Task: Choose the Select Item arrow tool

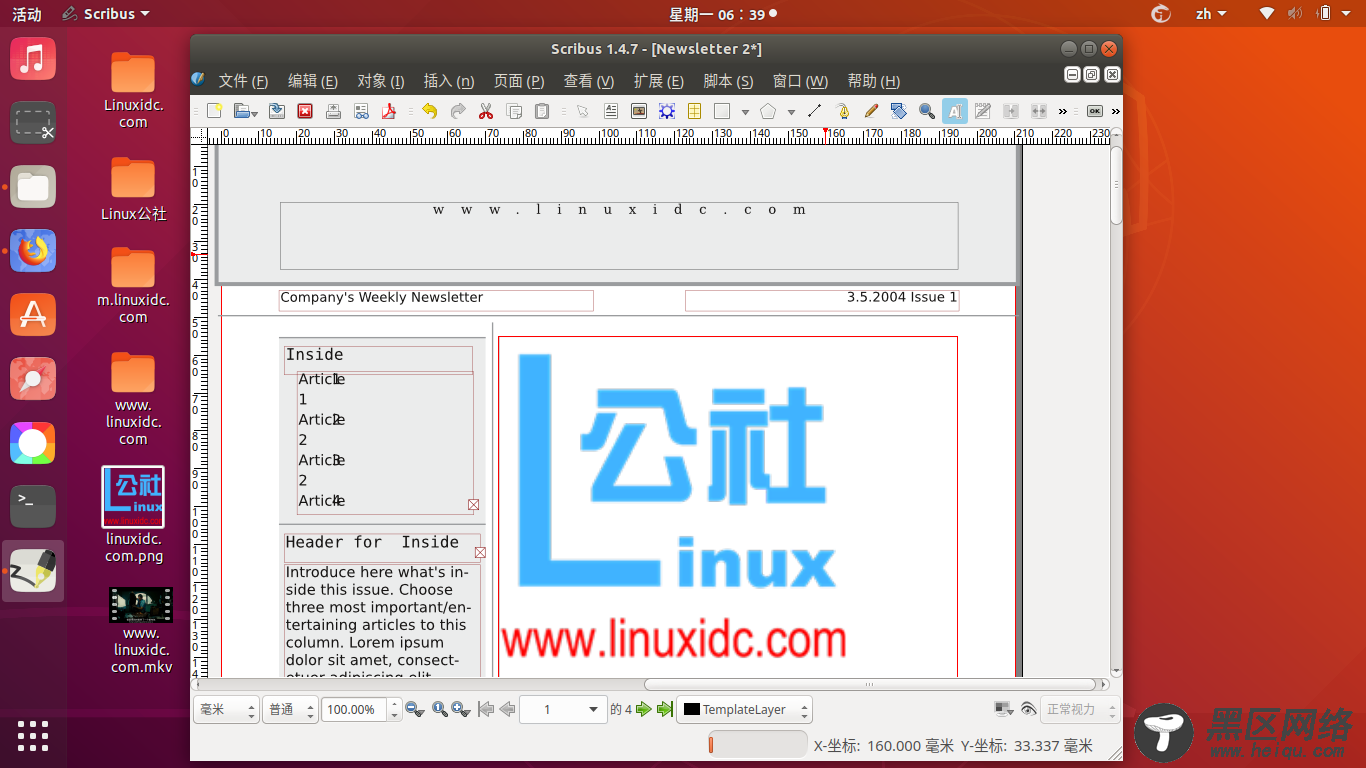Action: click(583, 111)
